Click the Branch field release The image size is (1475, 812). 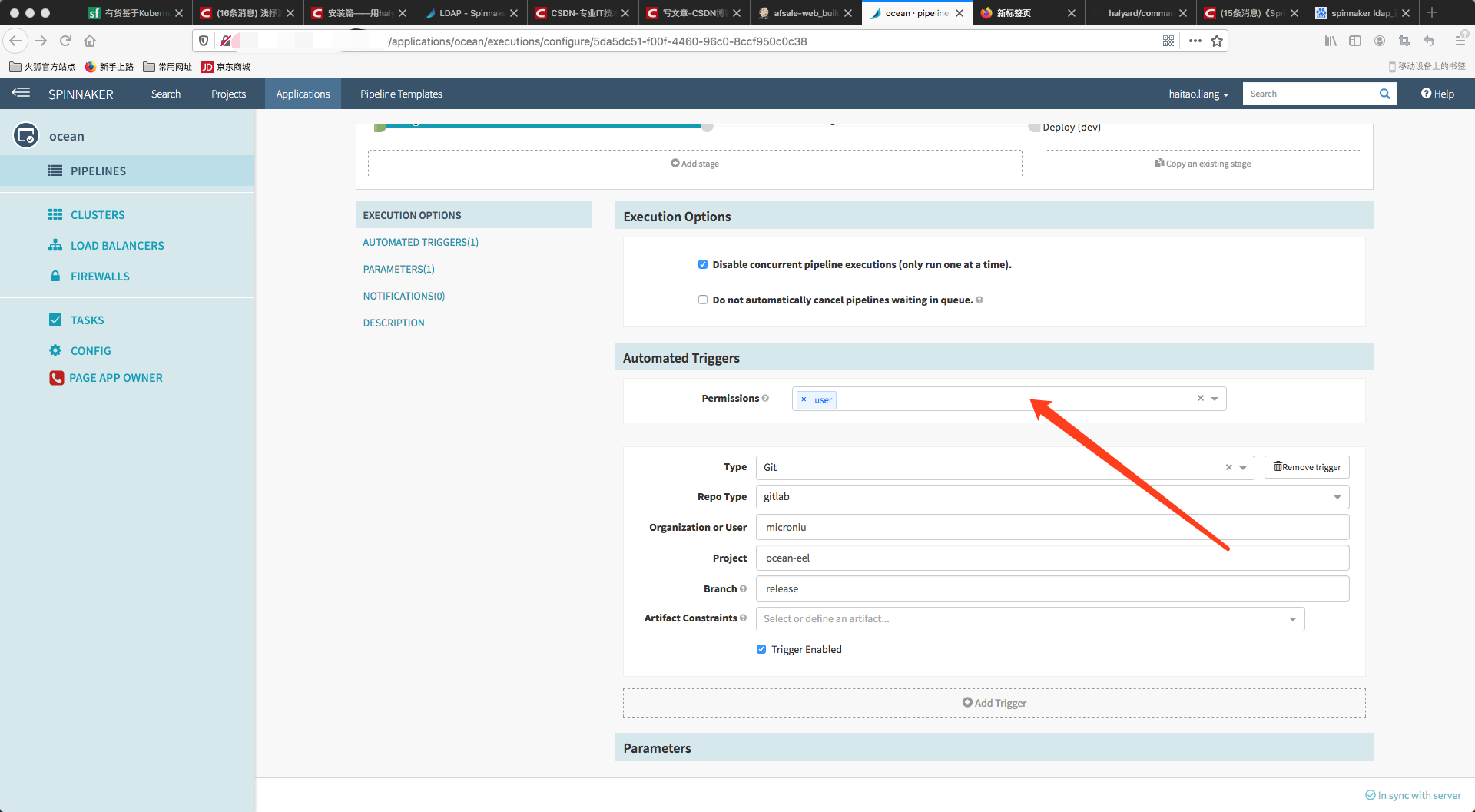click(x=1052, y=588)
